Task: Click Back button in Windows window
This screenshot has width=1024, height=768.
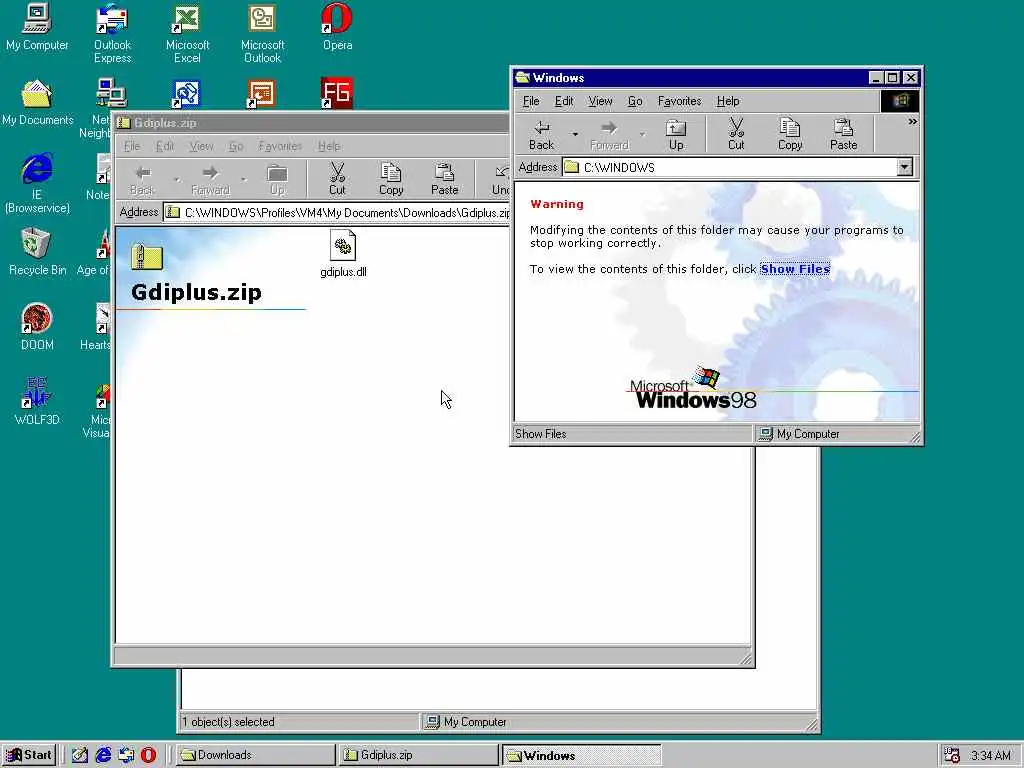Action: click(x=541, y=135)
